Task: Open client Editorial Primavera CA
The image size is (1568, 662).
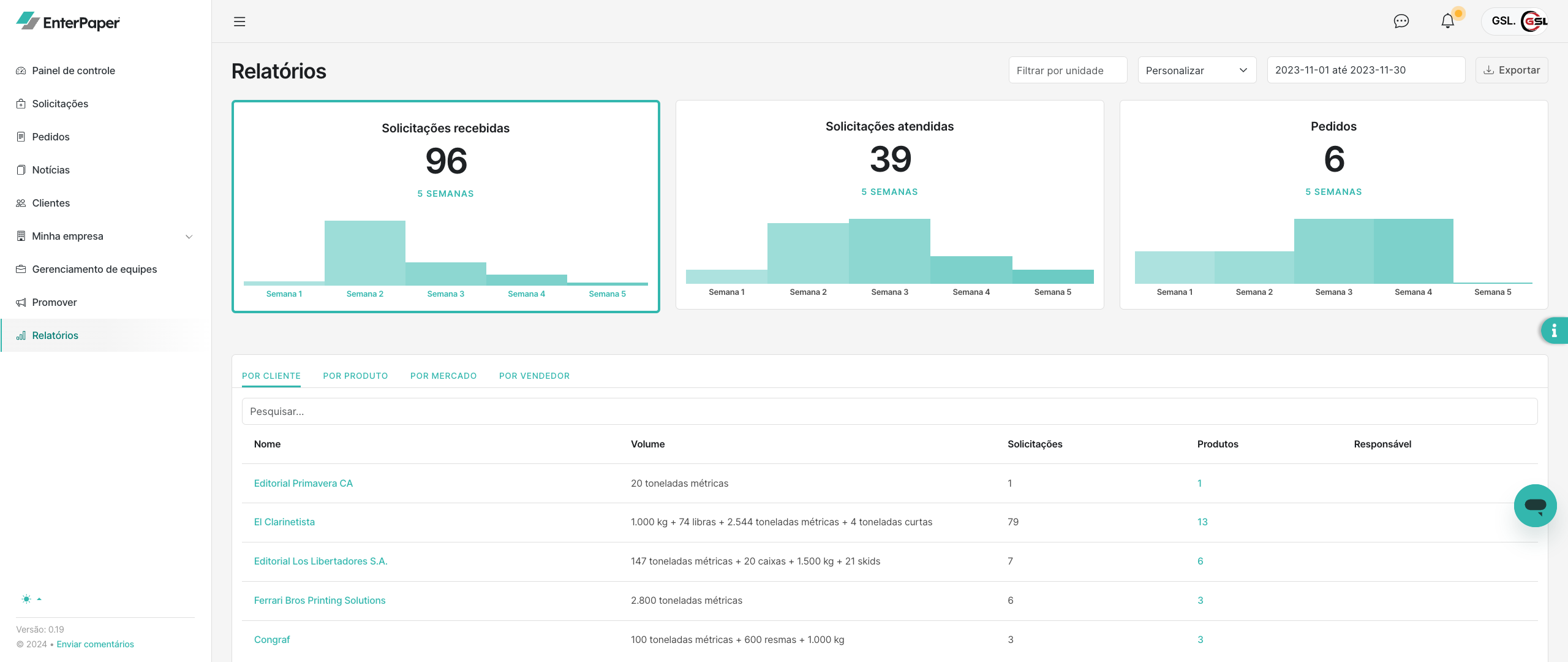Action: coord(303,483)
